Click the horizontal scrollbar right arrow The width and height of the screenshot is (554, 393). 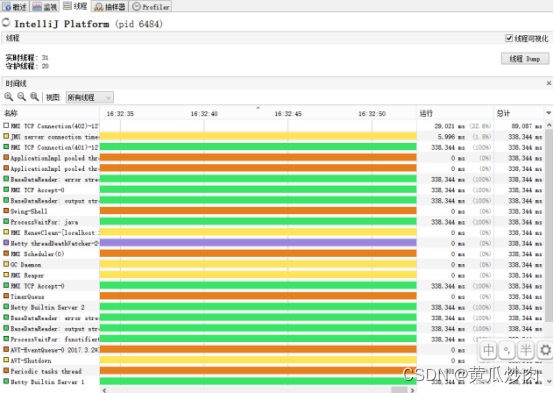tap(412, 390)
